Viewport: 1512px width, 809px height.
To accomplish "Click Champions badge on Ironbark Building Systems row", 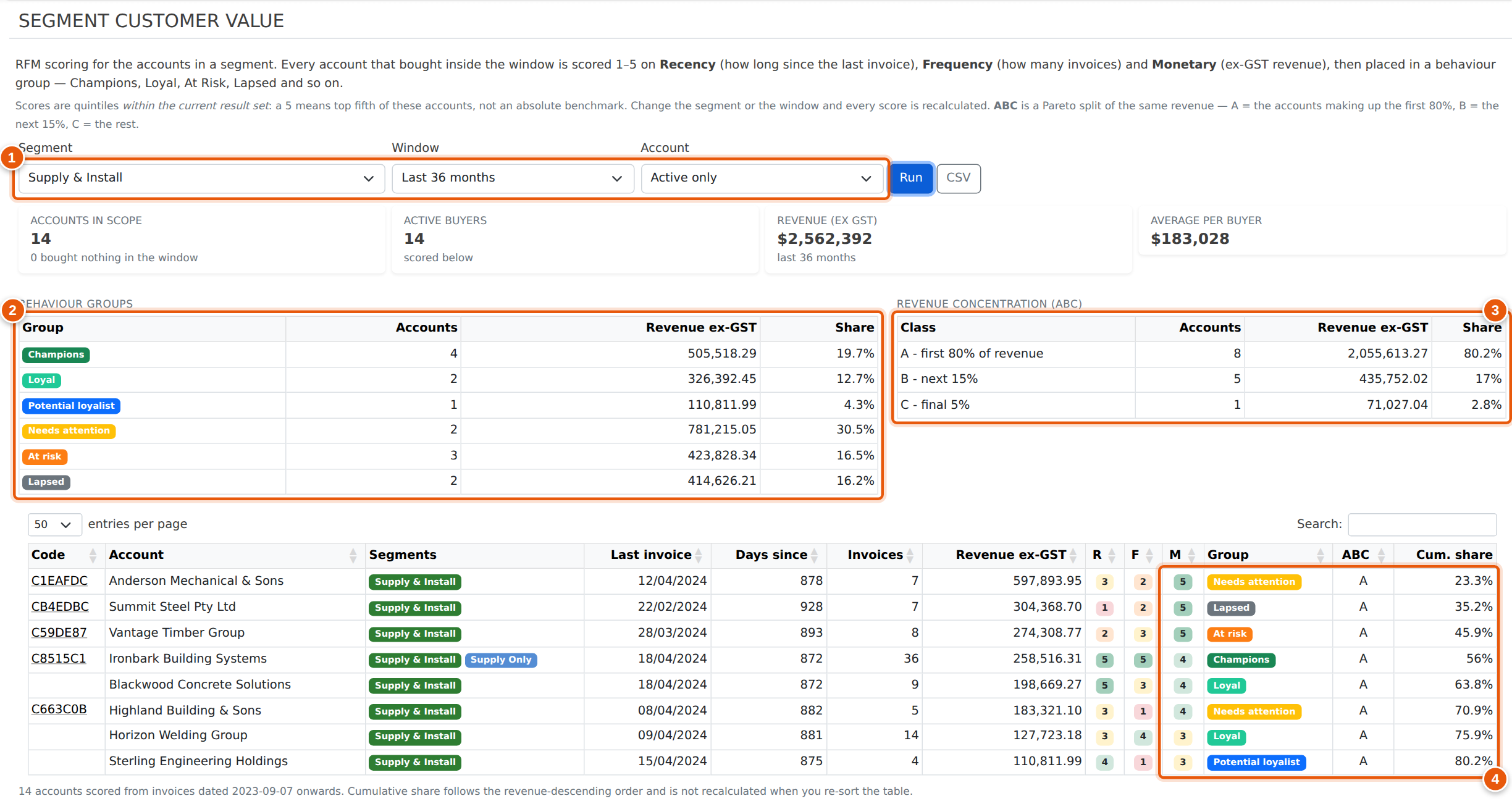I will (1241, 660).
